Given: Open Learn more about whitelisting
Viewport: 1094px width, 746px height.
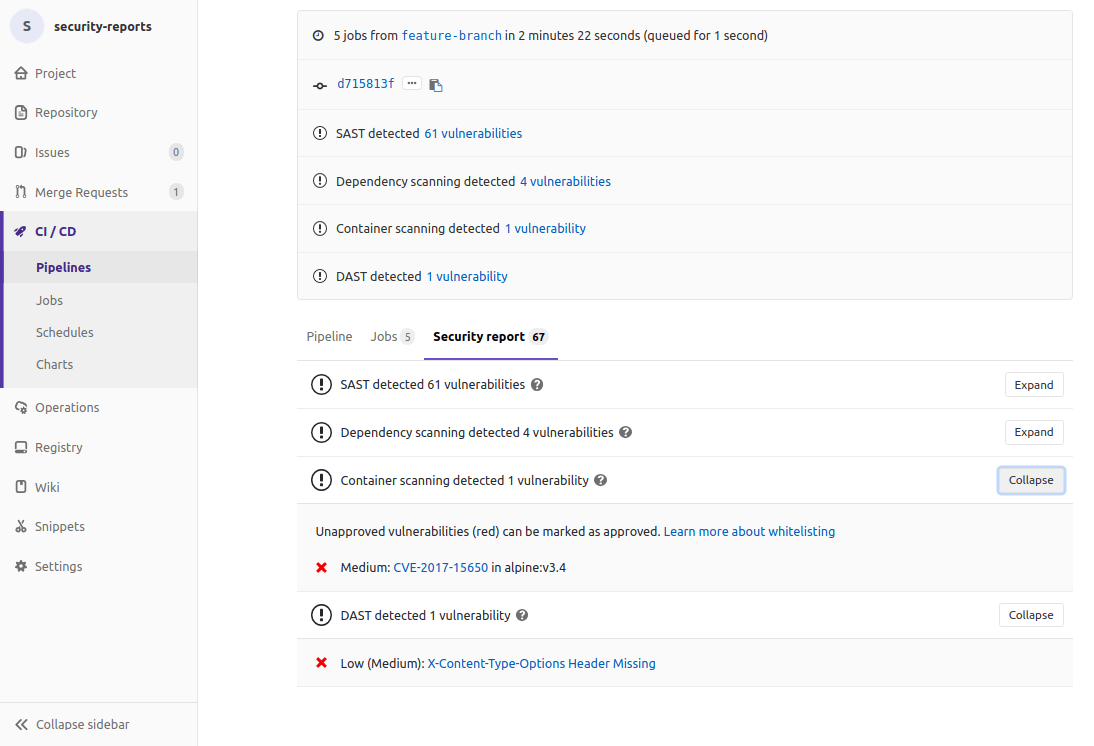Looking at the screenshot, I should coord(749,531).
